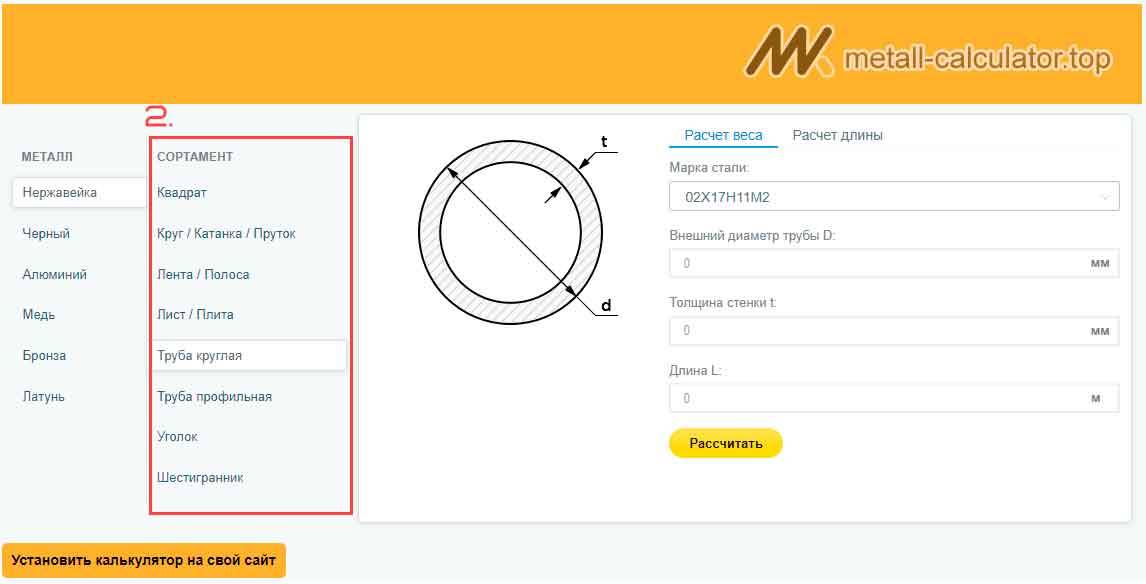Image resolution: width=1146 pixels, height=584 pixels.
Task: Select Алюминий from the metal list
Action: 55,275
